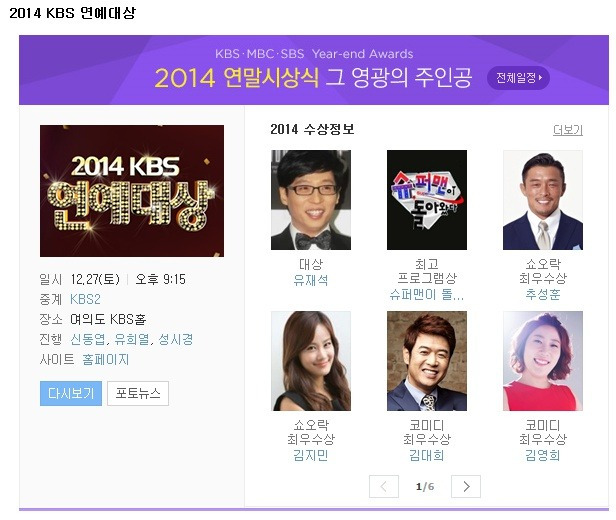Screen dimensions: 616x520
Task: Click the 슈퍼맨이 돌... program link
Action: [x=427, y=295]
